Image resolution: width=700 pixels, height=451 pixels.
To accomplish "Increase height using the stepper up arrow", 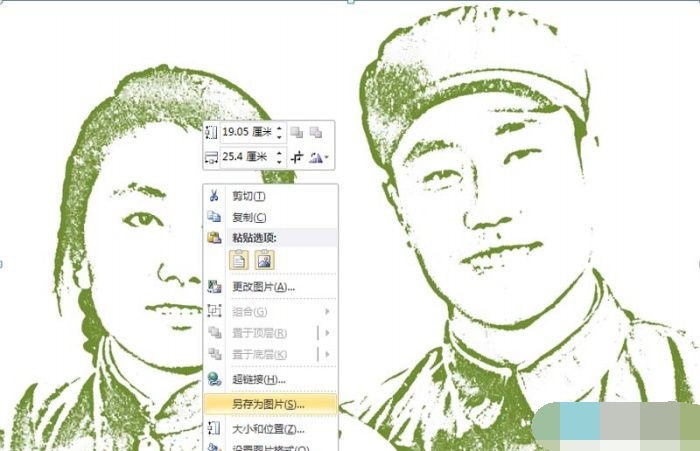I will click(x=279, y=128).
